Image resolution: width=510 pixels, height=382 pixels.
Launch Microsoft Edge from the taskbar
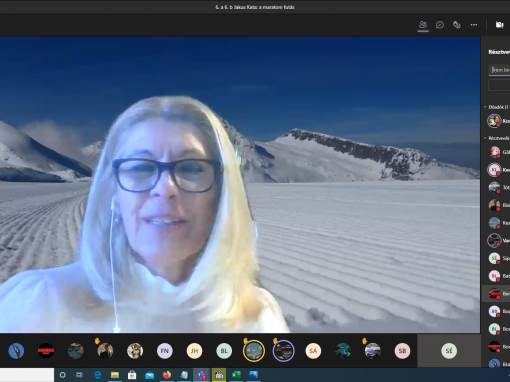coord(97,375)
